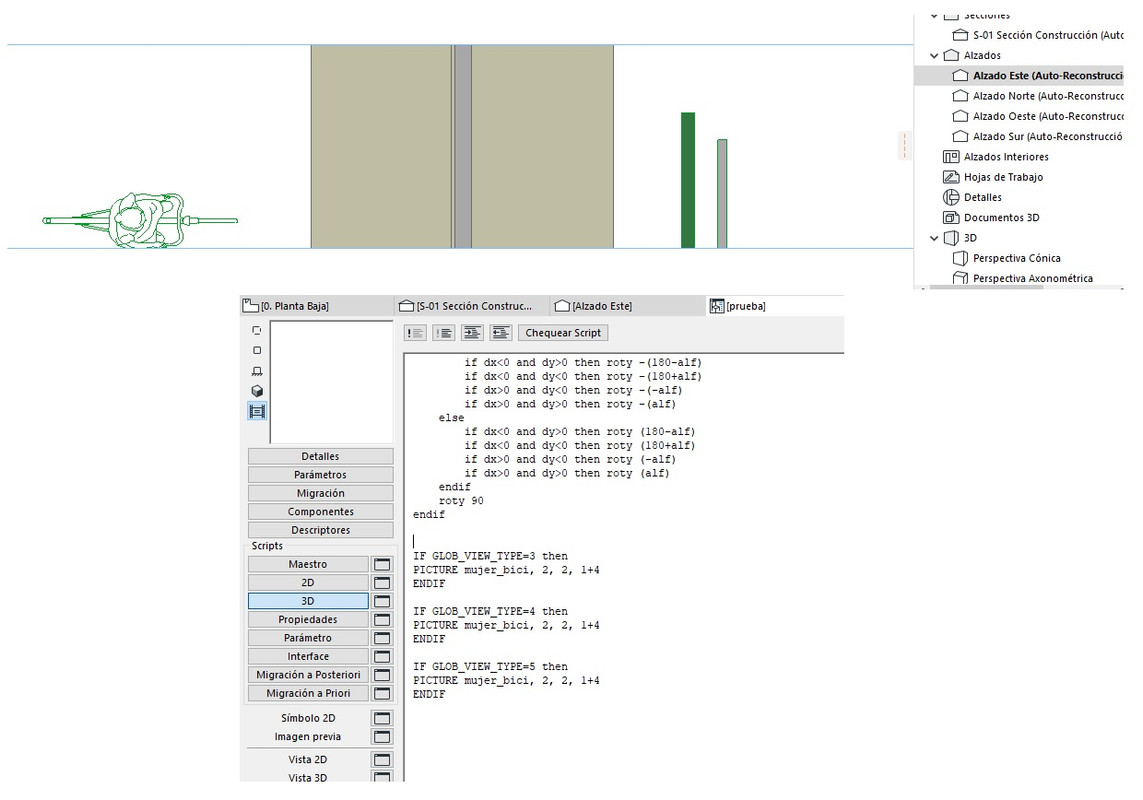The height and width of the screenshot is (800, 1143).
Task: Click the increase indent icon
Action: point(472,333)
